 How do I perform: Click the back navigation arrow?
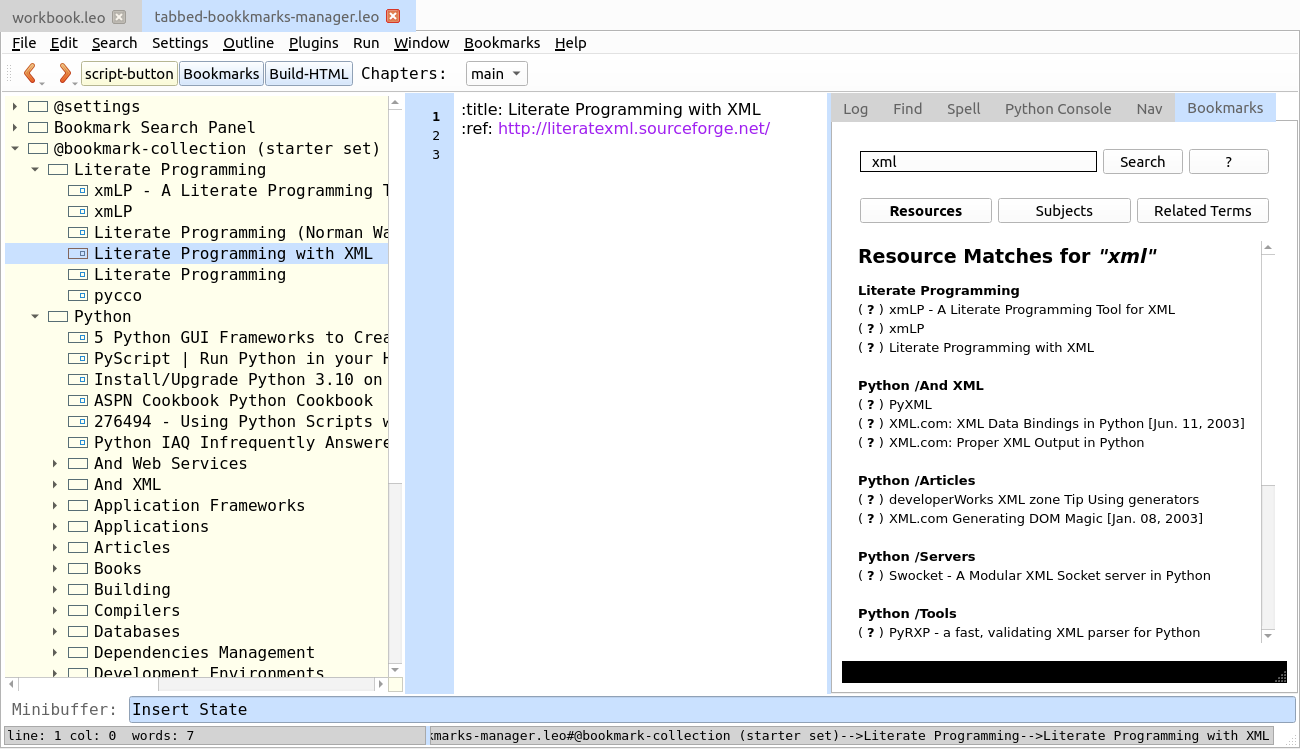(30, 73)
